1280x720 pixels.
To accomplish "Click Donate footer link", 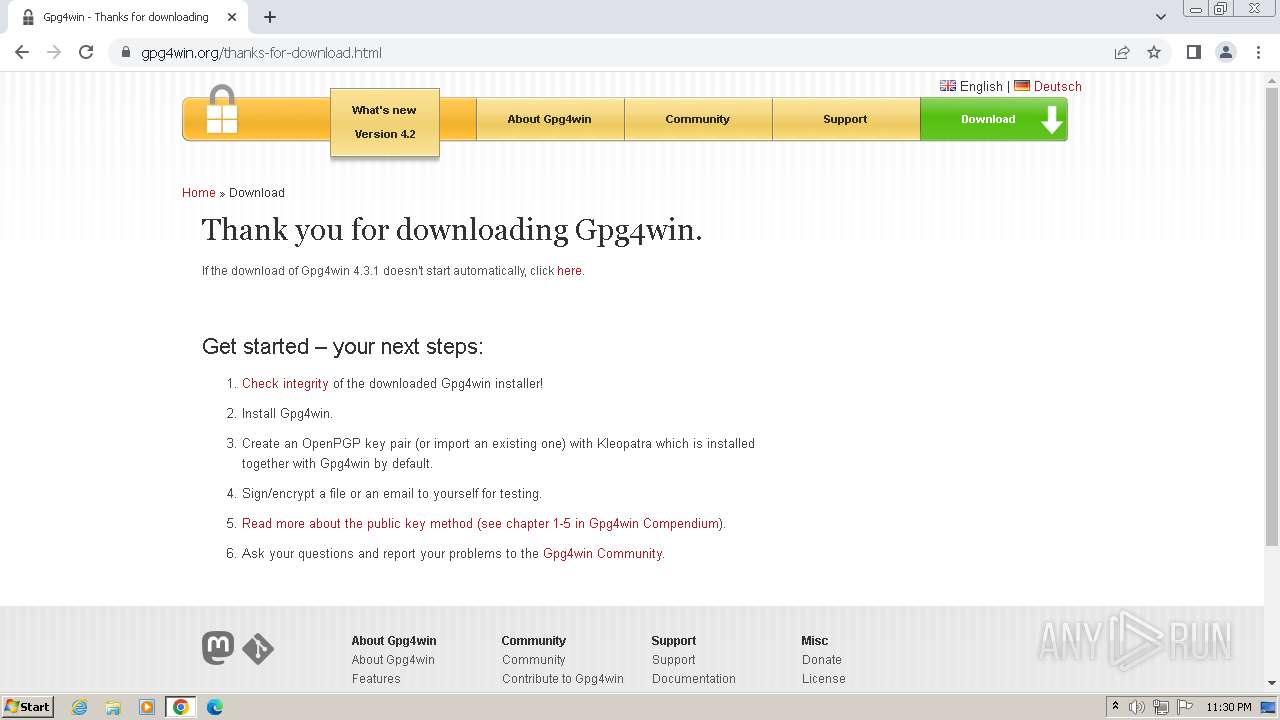I will pyautogui.click(x=822, y=660).
